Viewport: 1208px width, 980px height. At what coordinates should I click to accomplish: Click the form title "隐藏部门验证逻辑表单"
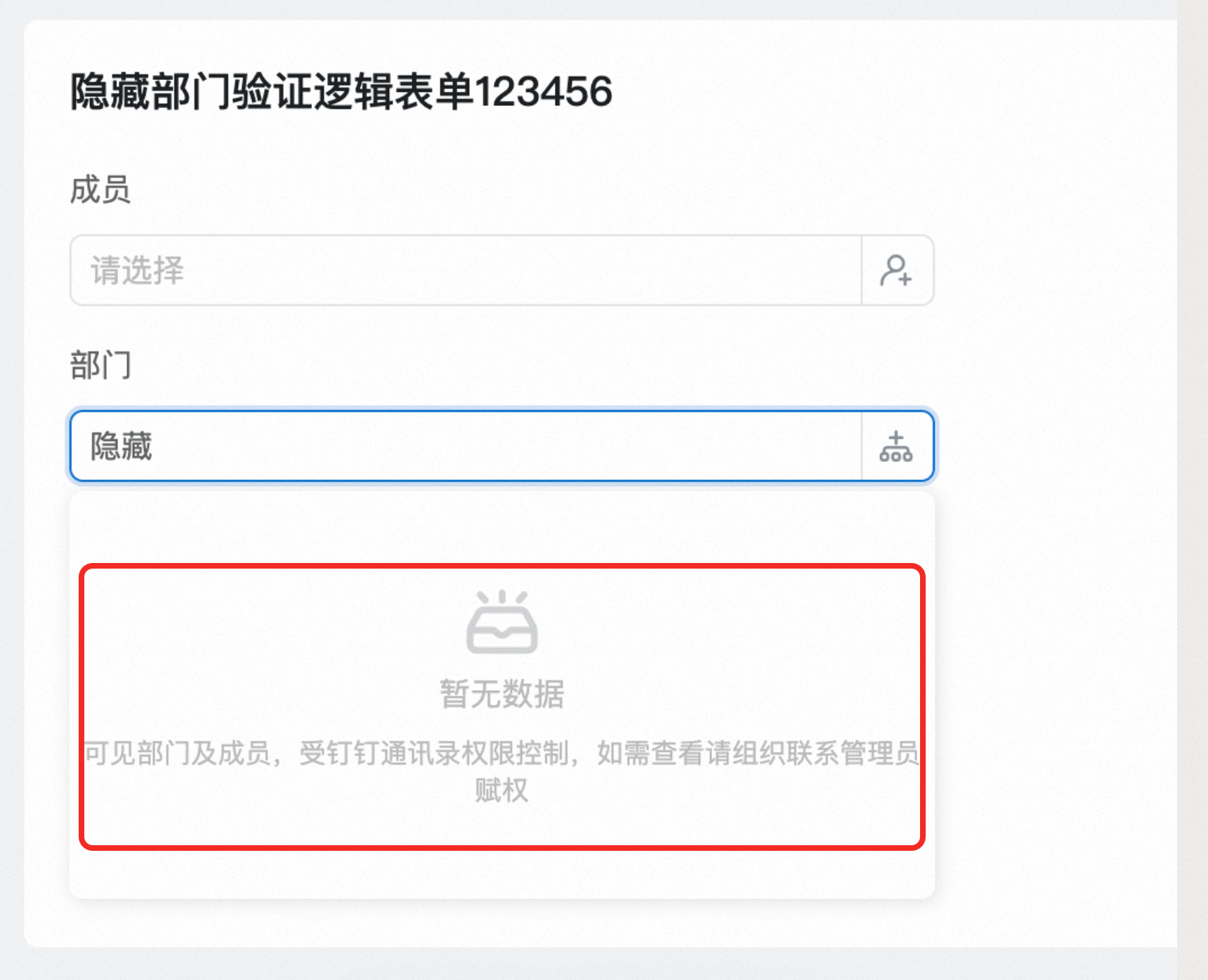point(273,92)
